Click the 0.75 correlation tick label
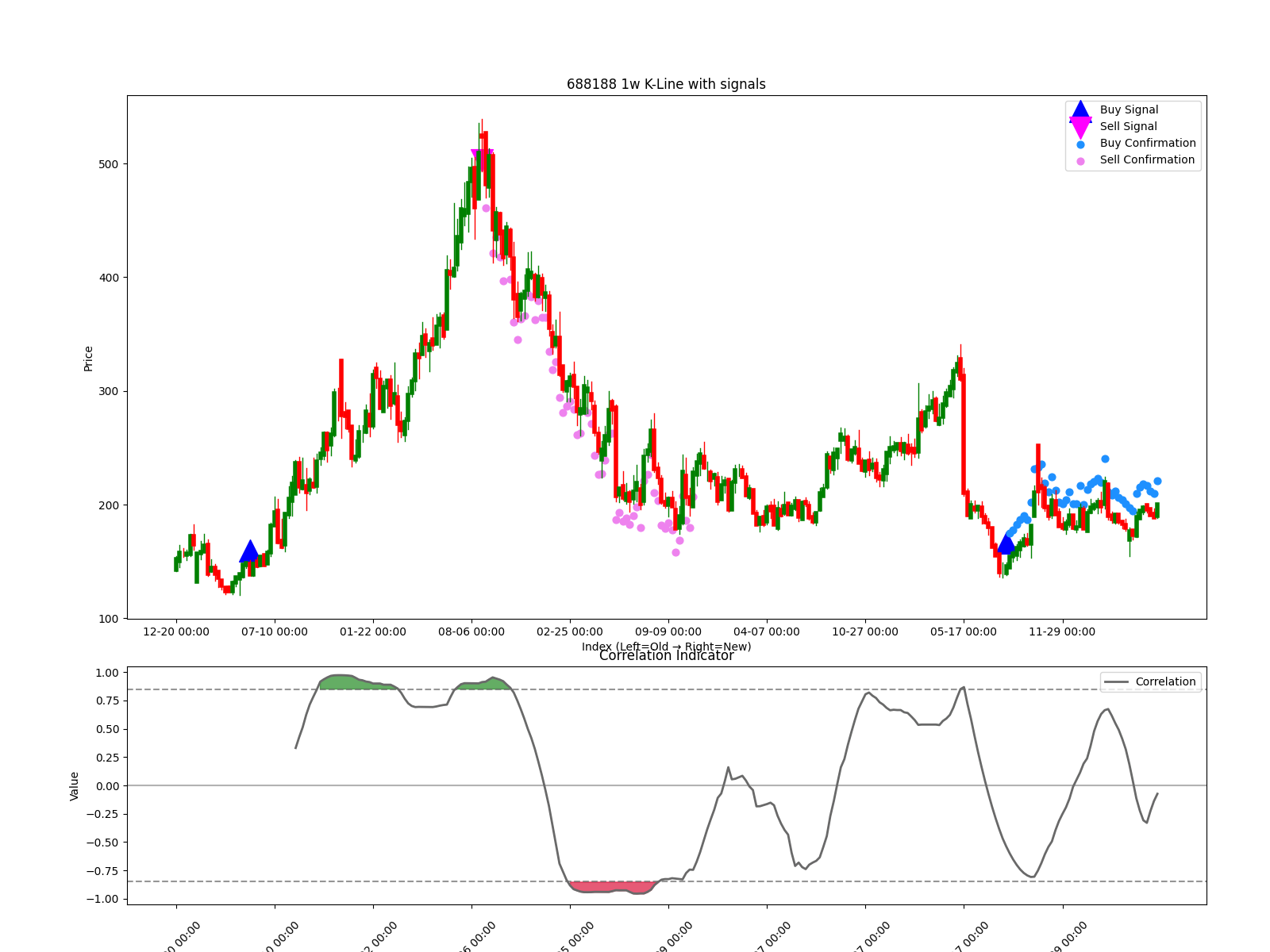This screenshot has height=952, width=1270. (106, 701)
